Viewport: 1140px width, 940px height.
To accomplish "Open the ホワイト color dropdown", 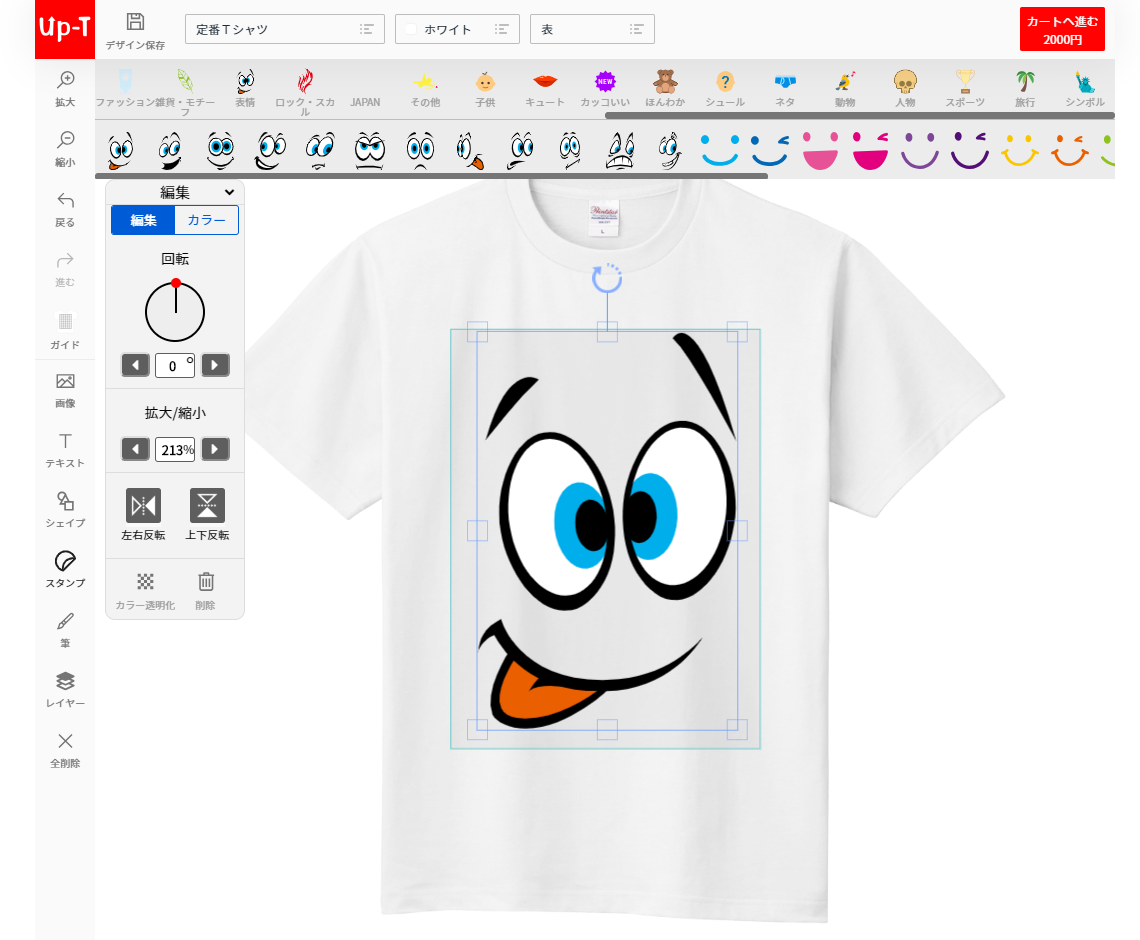I will coord(457,29).
